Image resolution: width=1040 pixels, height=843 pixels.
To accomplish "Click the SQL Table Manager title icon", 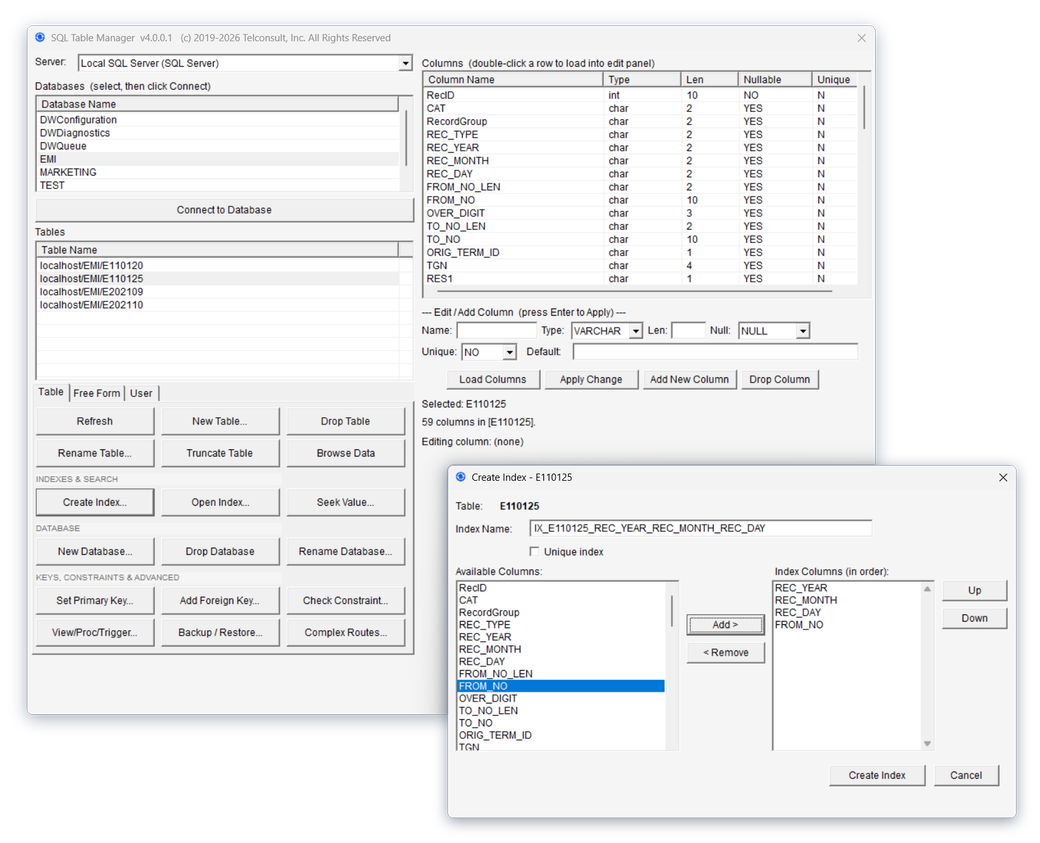I will point(40,38).
